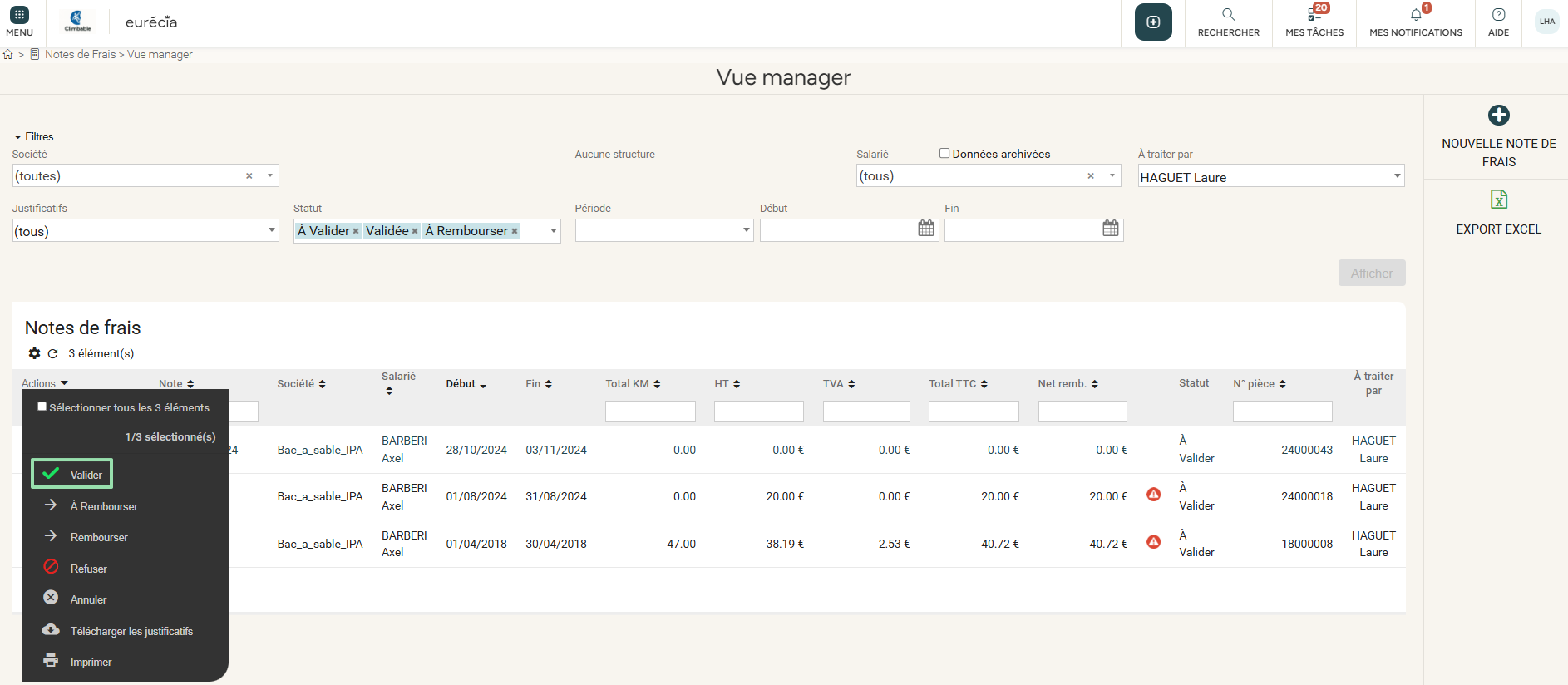
Task: Select Télécharger les justificatifs menu entry
Action: (x=131, y=631)
